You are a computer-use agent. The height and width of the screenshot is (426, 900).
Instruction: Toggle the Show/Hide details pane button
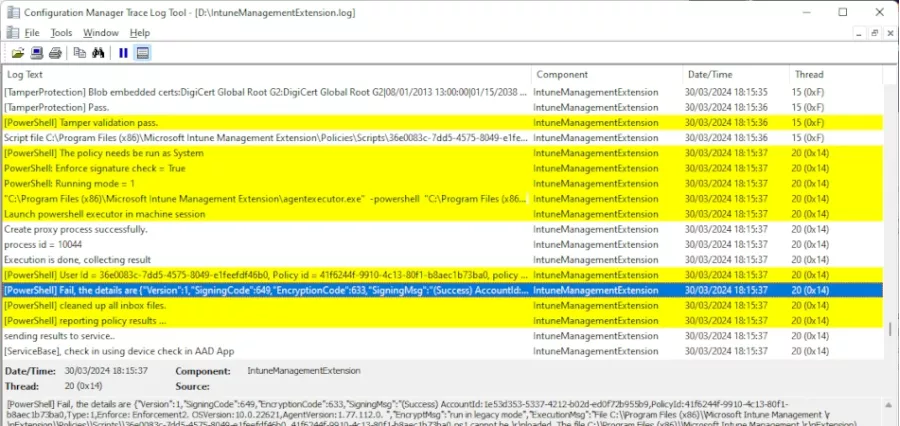coord(142,53)
